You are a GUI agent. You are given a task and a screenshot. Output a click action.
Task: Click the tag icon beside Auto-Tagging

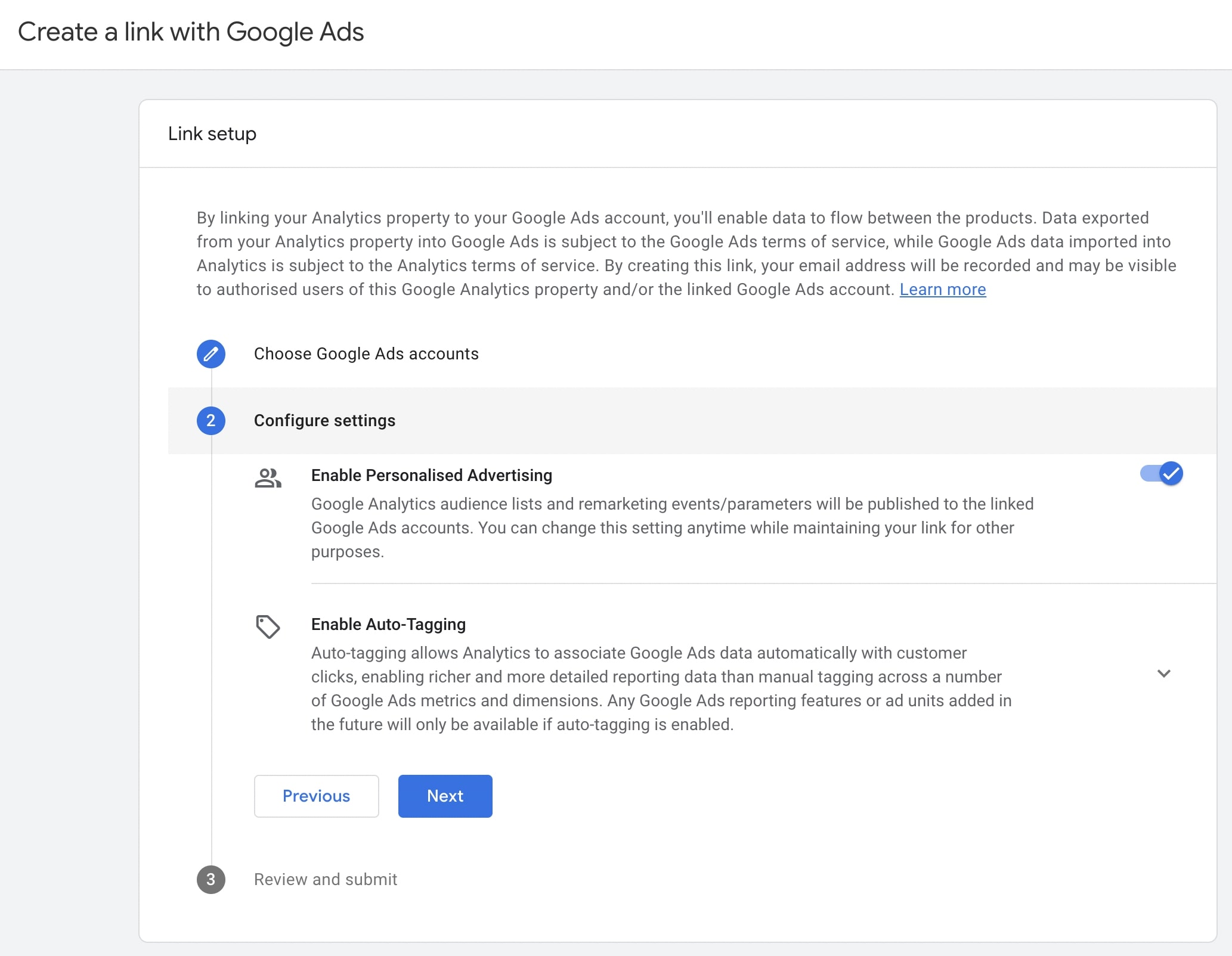[x=268, y=626]
